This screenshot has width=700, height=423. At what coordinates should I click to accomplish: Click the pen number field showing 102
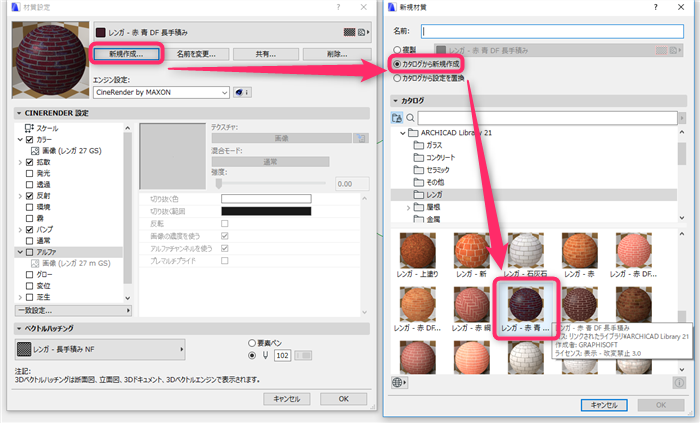pyautogui.click(x=282, y=355)
